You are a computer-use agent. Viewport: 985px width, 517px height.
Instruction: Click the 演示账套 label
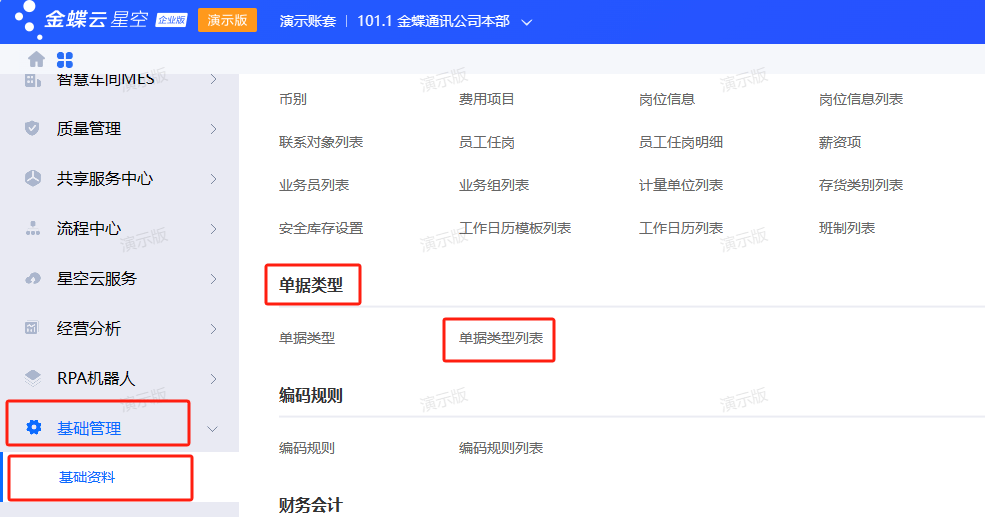tap(308, 21)
